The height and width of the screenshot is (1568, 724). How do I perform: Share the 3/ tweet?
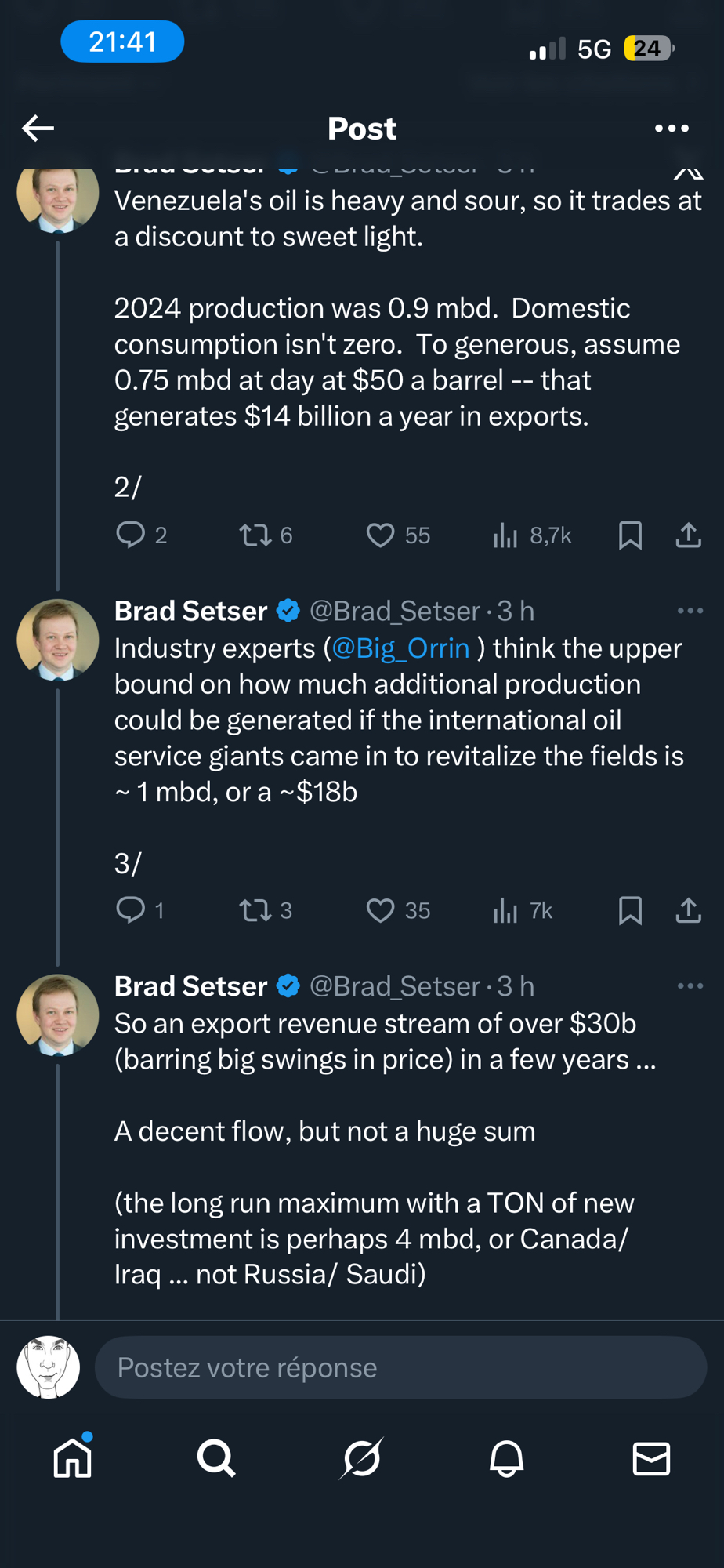point(688,910)
